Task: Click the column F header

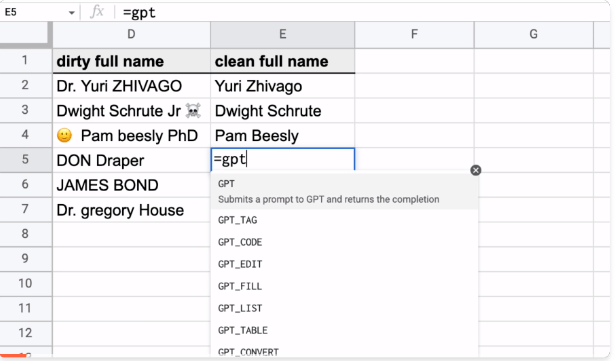Action: pos(414,35)
